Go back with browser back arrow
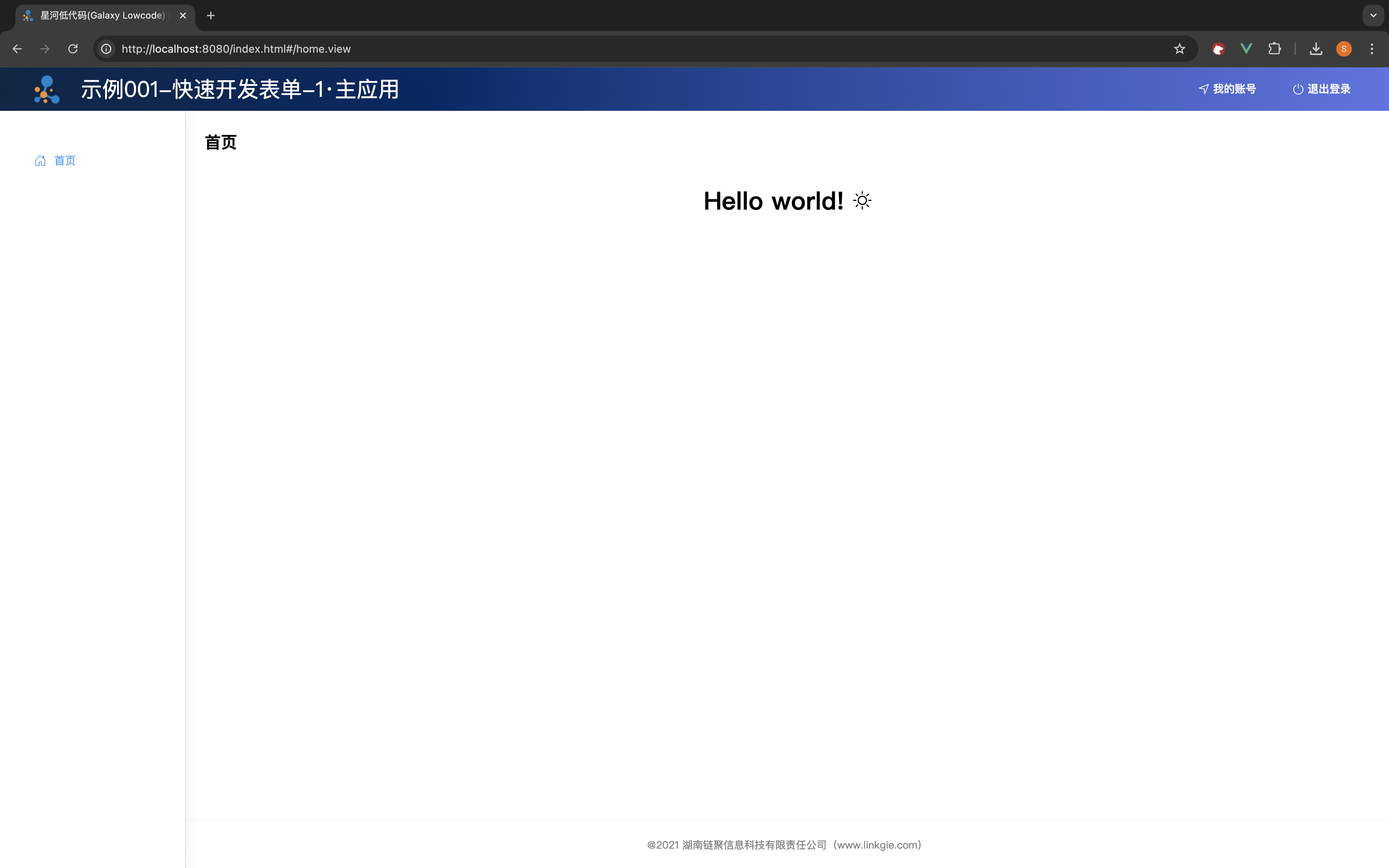The image size is (1389, 868). (x=17, y=49)
